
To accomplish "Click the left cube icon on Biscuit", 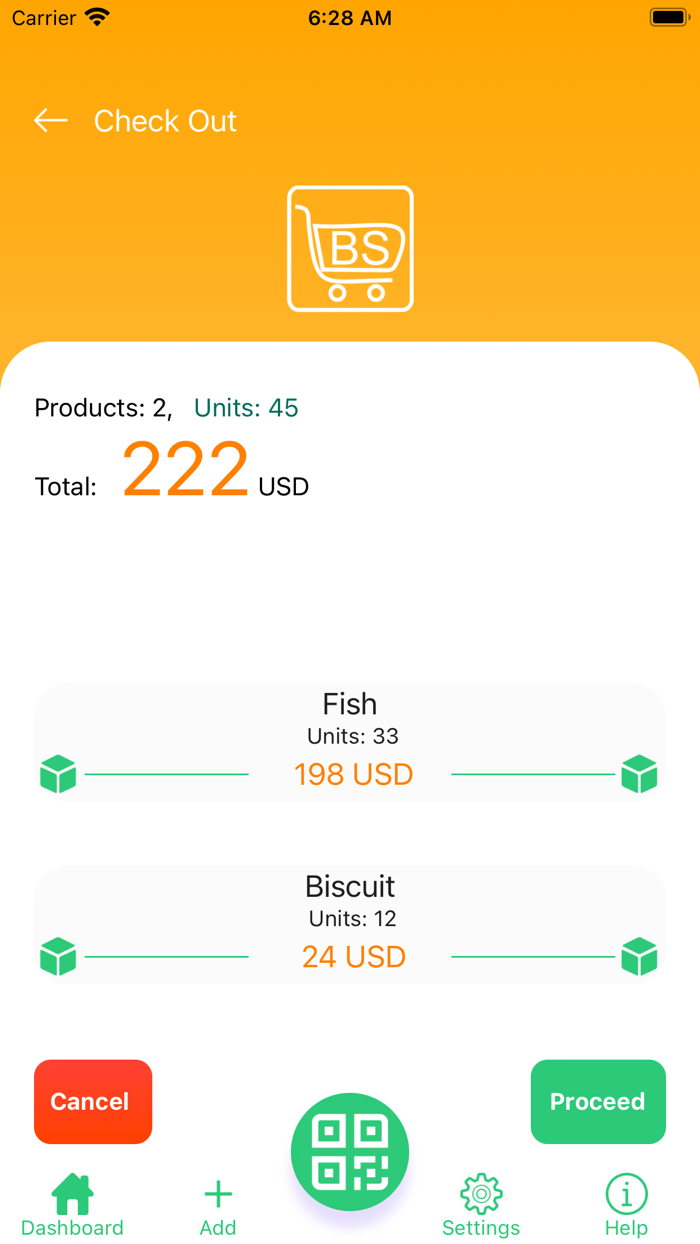I will [x=58, y=956].
